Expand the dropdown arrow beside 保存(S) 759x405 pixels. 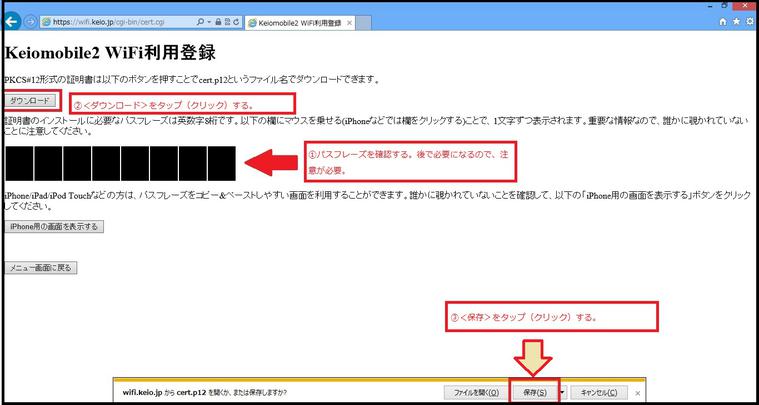pos(564,392)
